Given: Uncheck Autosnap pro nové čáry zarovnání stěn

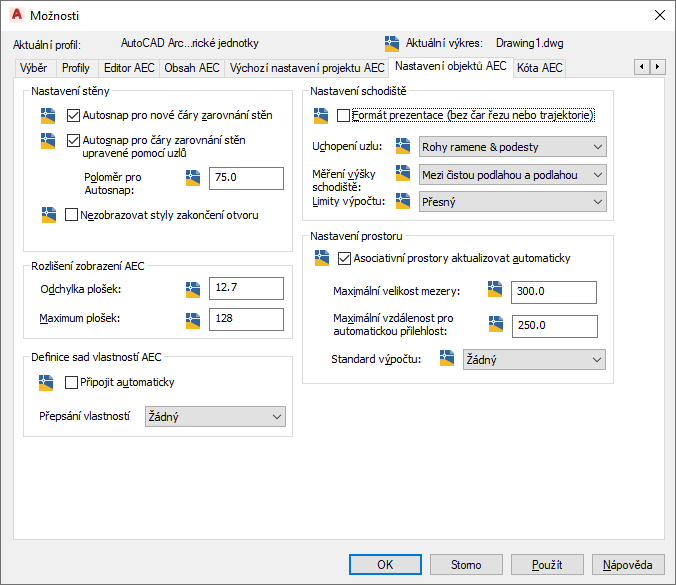Looking at the screenshot, I should click(x=73, y=116).
